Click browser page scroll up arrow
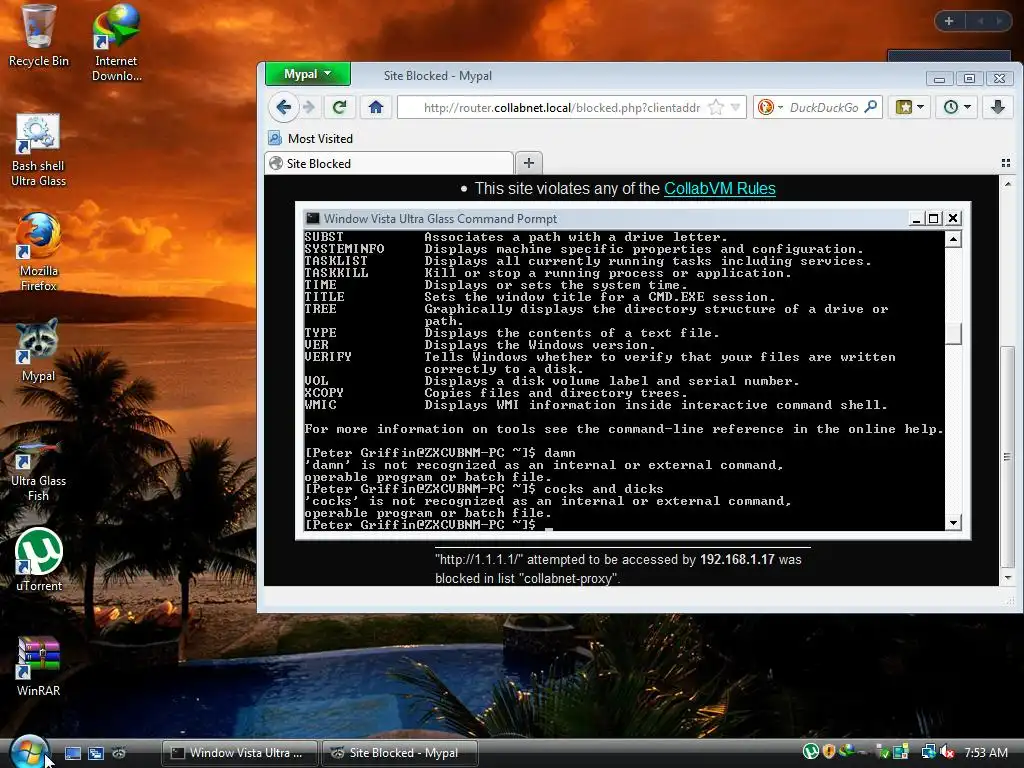 click(1008, 184)
